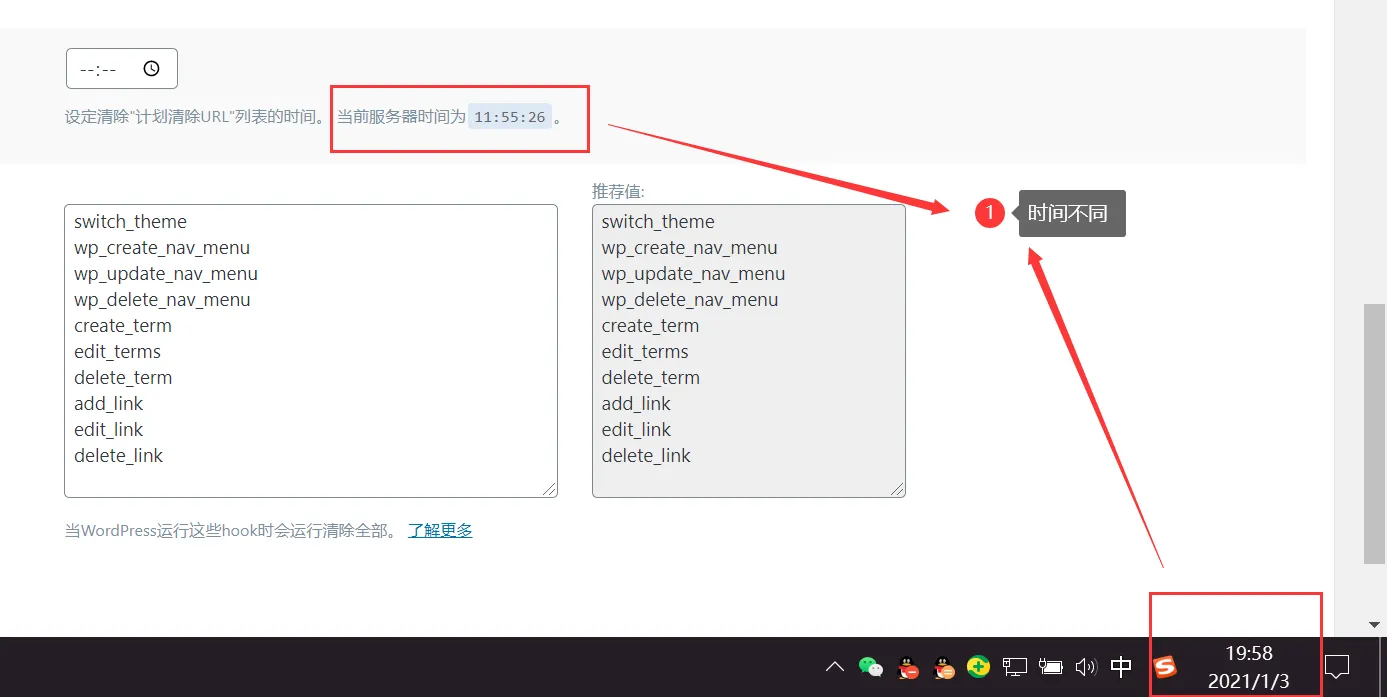Click the page's vertical scrollbar thumb
The width and height of the screenshot is (1387, 697).
[1375, 432]
